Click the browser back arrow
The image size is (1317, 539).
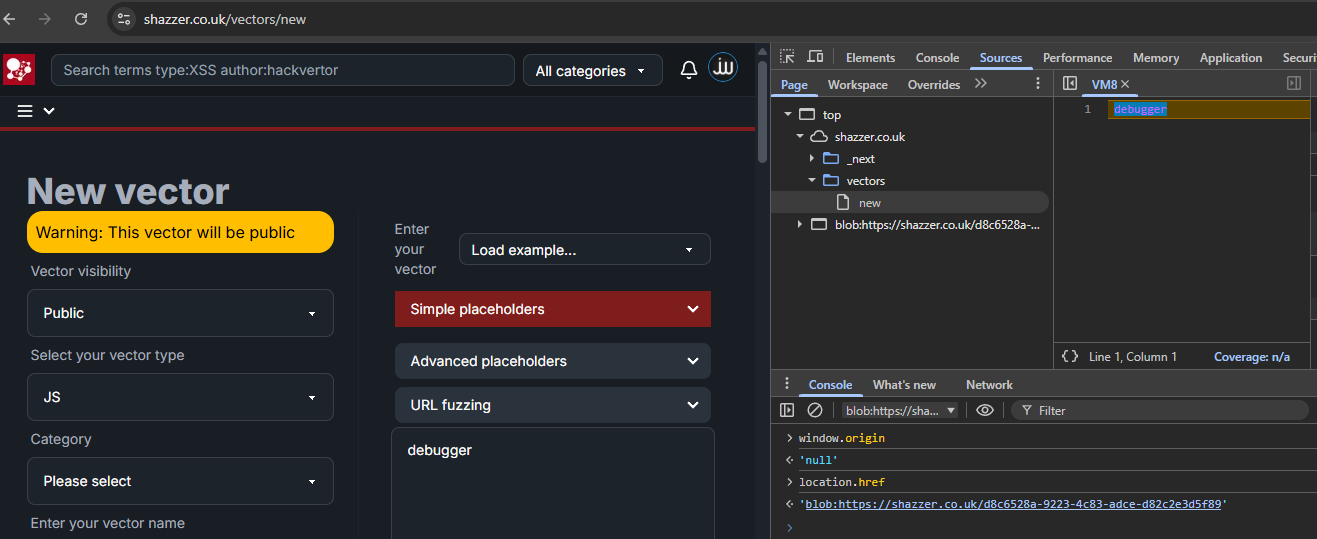pyautogui.click(x=10, y=18)
